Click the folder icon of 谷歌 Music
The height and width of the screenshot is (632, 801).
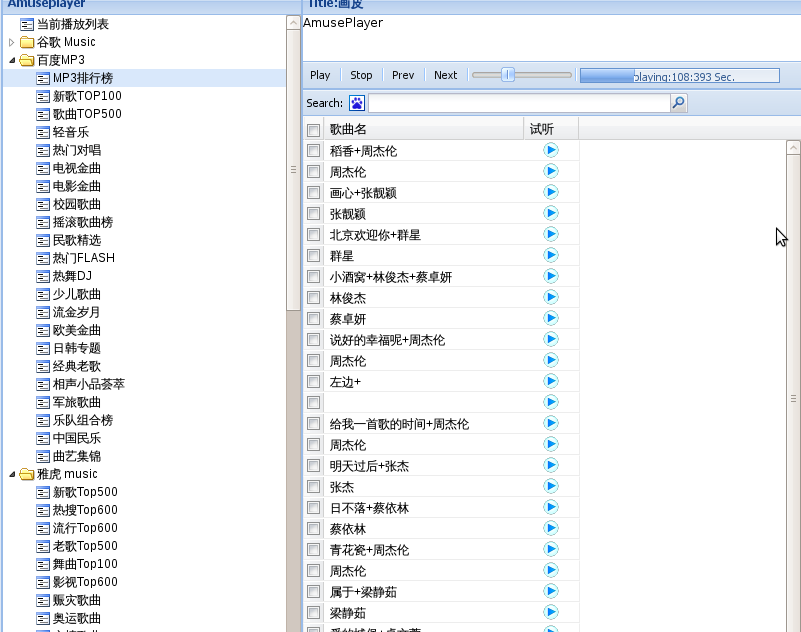pos(27,42)
